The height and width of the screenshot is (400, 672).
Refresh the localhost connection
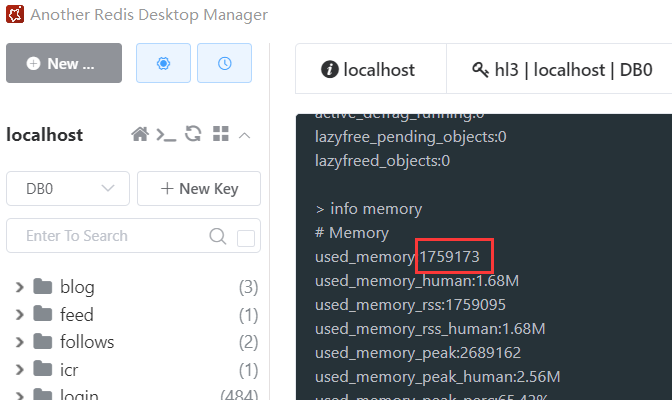pyautogui.click(x=194, y=135)
